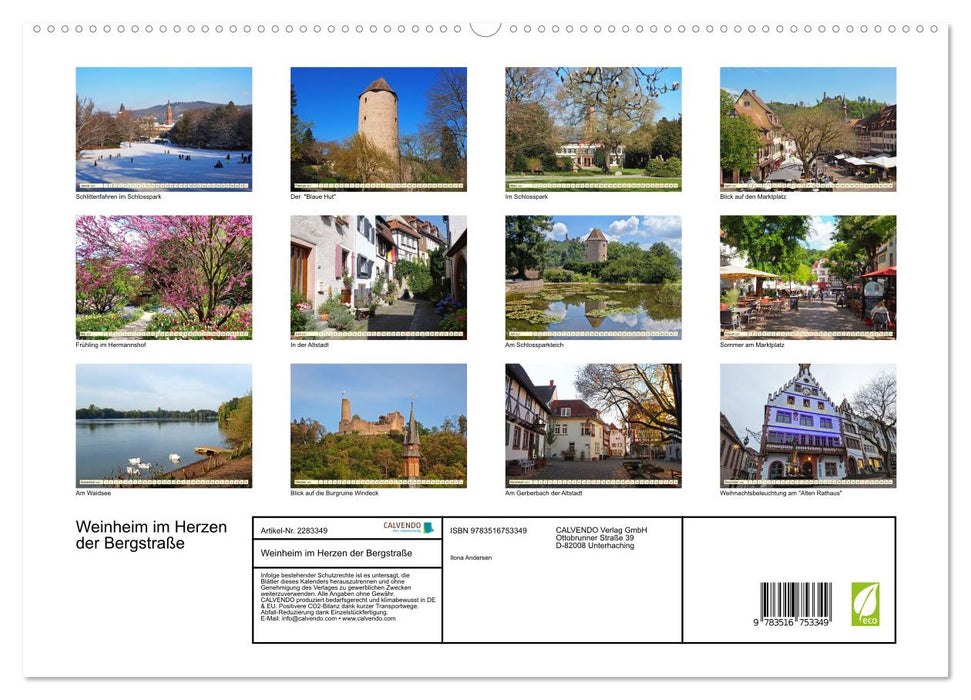Image resolution: width=971 pixels, height=700 pixels.
Task: Click the caption Am Schlossparkteich
Action: click(534, 345)
